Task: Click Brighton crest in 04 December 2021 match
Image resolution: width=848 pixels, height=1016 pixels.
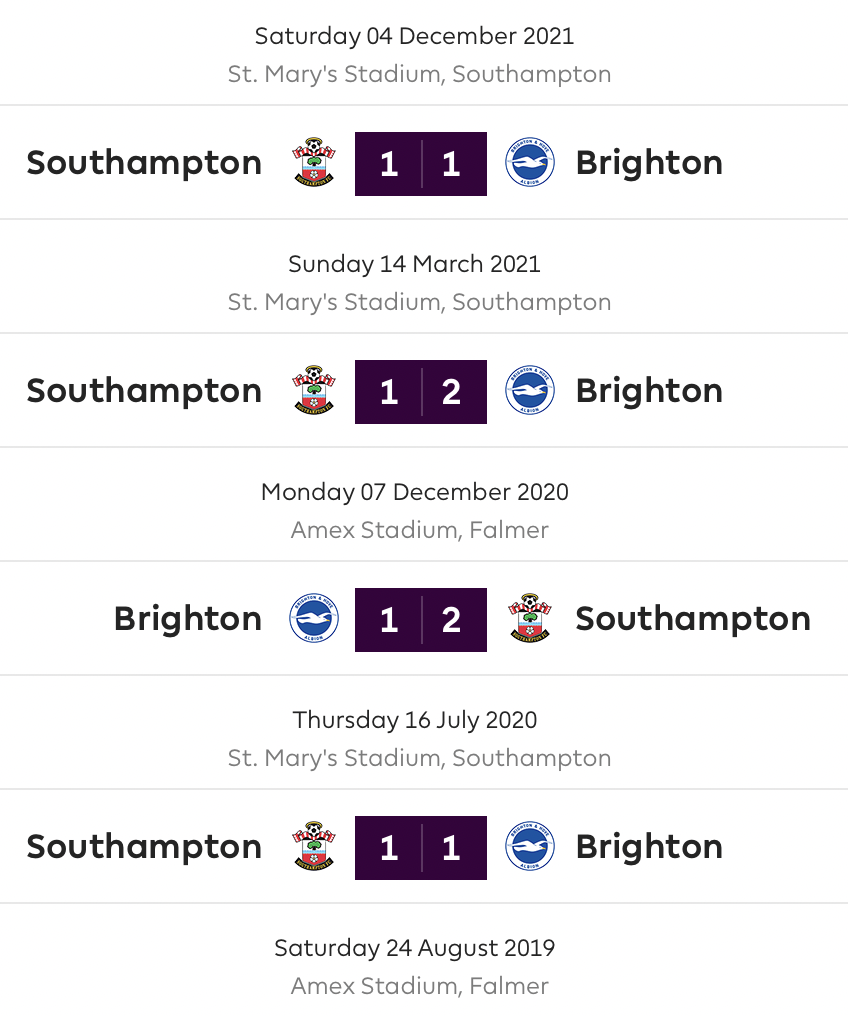Action: pyautogui.click(x=529, y=163)
